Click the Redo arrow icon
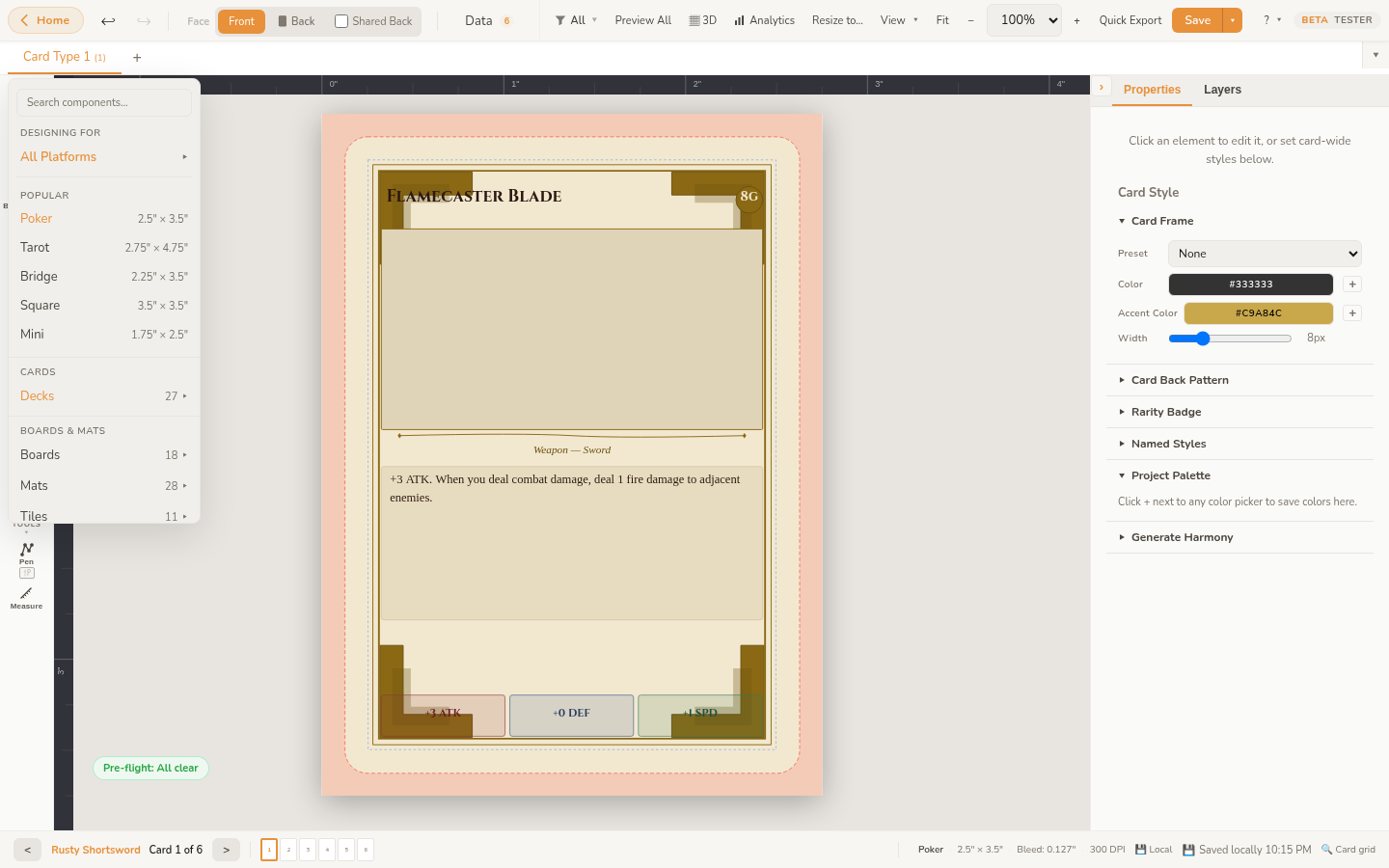The image size is (1389, 868). [144, 20]
